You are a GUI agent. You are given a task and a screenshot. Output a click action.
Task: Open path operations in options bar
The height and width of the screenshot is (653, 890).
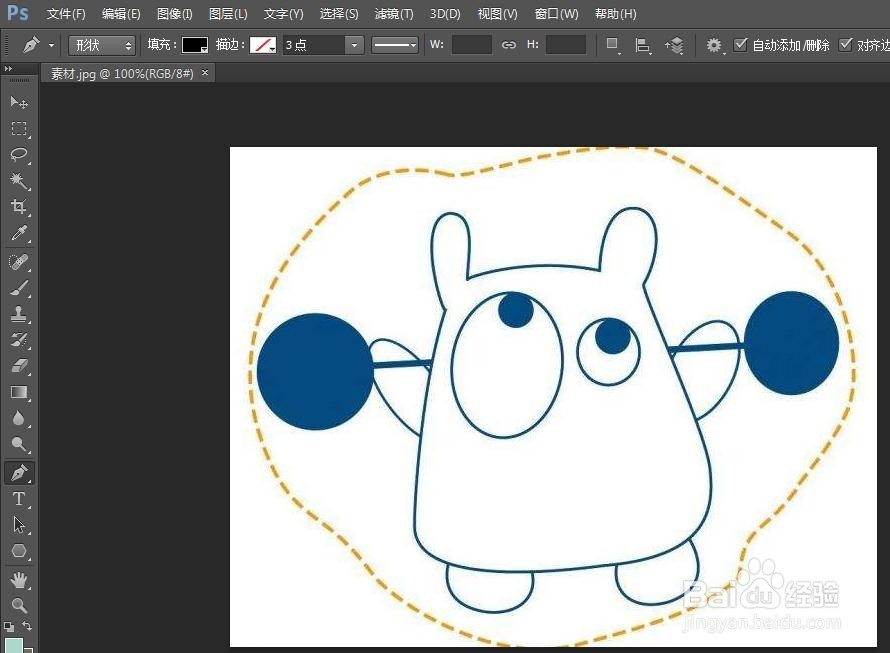click(612, 45)
